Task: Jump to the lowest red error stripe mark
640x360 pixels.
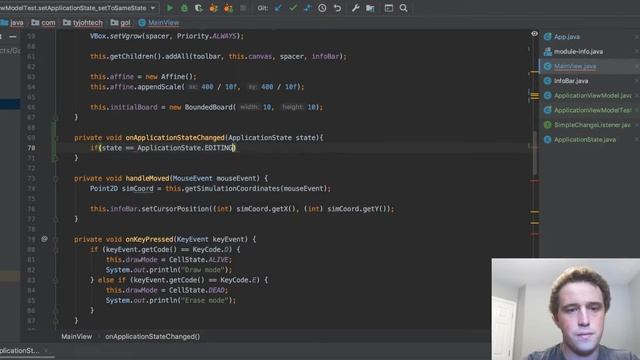Action: click(535, 234)
